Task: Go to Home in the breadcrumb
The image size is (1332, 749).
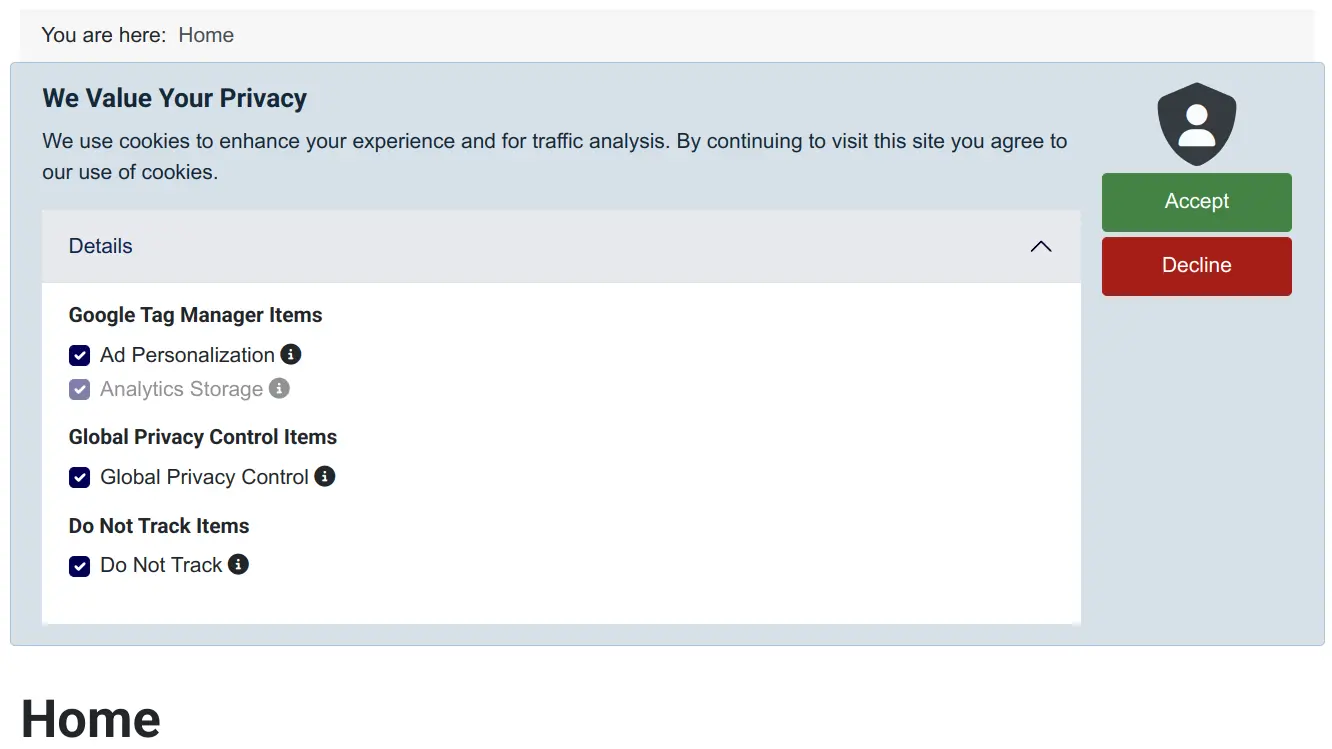Action: [x=206, y=35]
